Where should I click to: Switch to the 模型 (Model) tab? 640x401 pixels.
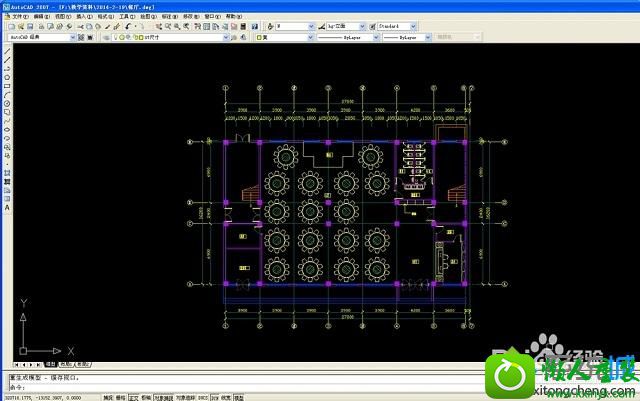[50, 364]
